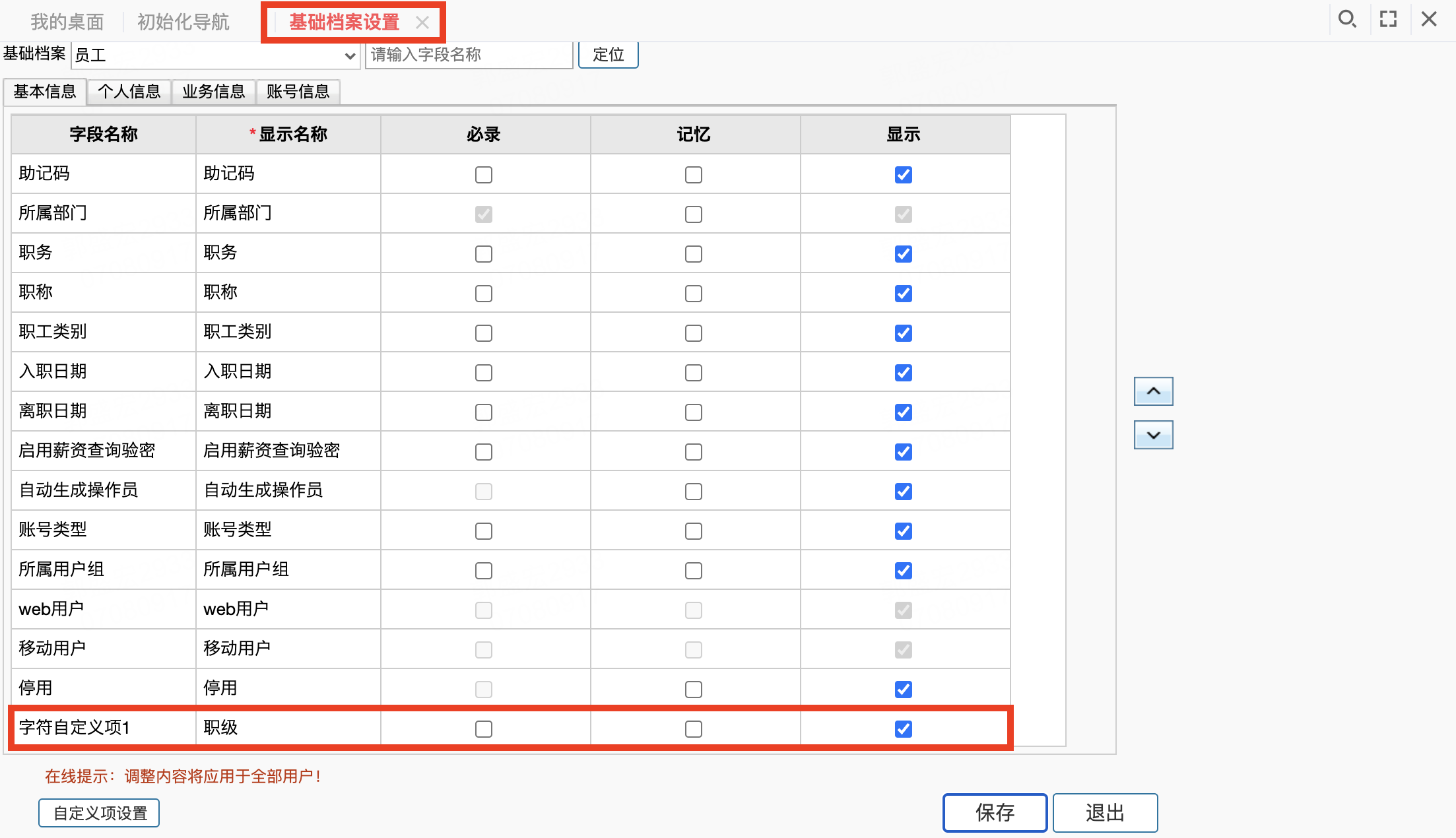
Task: Expand the 基础档案 员工 dropdown
Action: click(x=215, y=55)
